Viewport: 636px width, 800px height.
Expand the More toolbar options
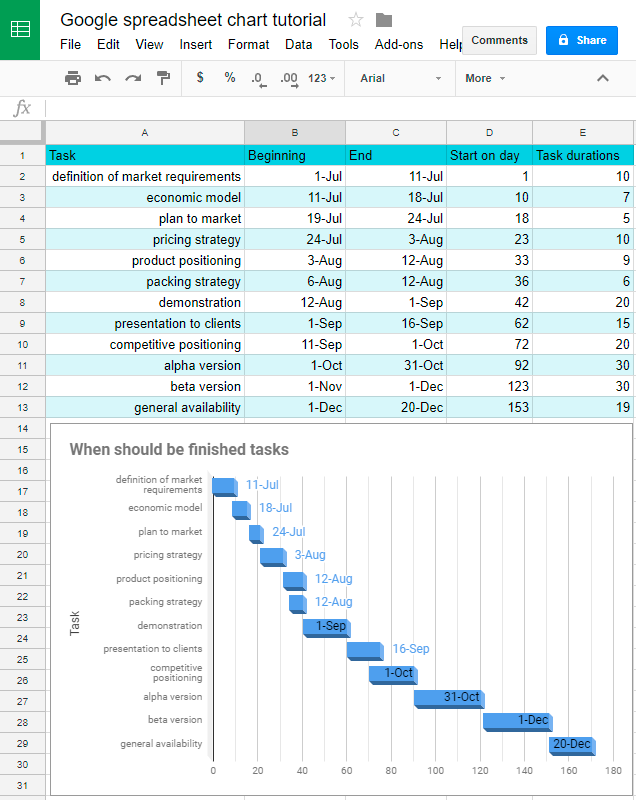tap(485, 78)
